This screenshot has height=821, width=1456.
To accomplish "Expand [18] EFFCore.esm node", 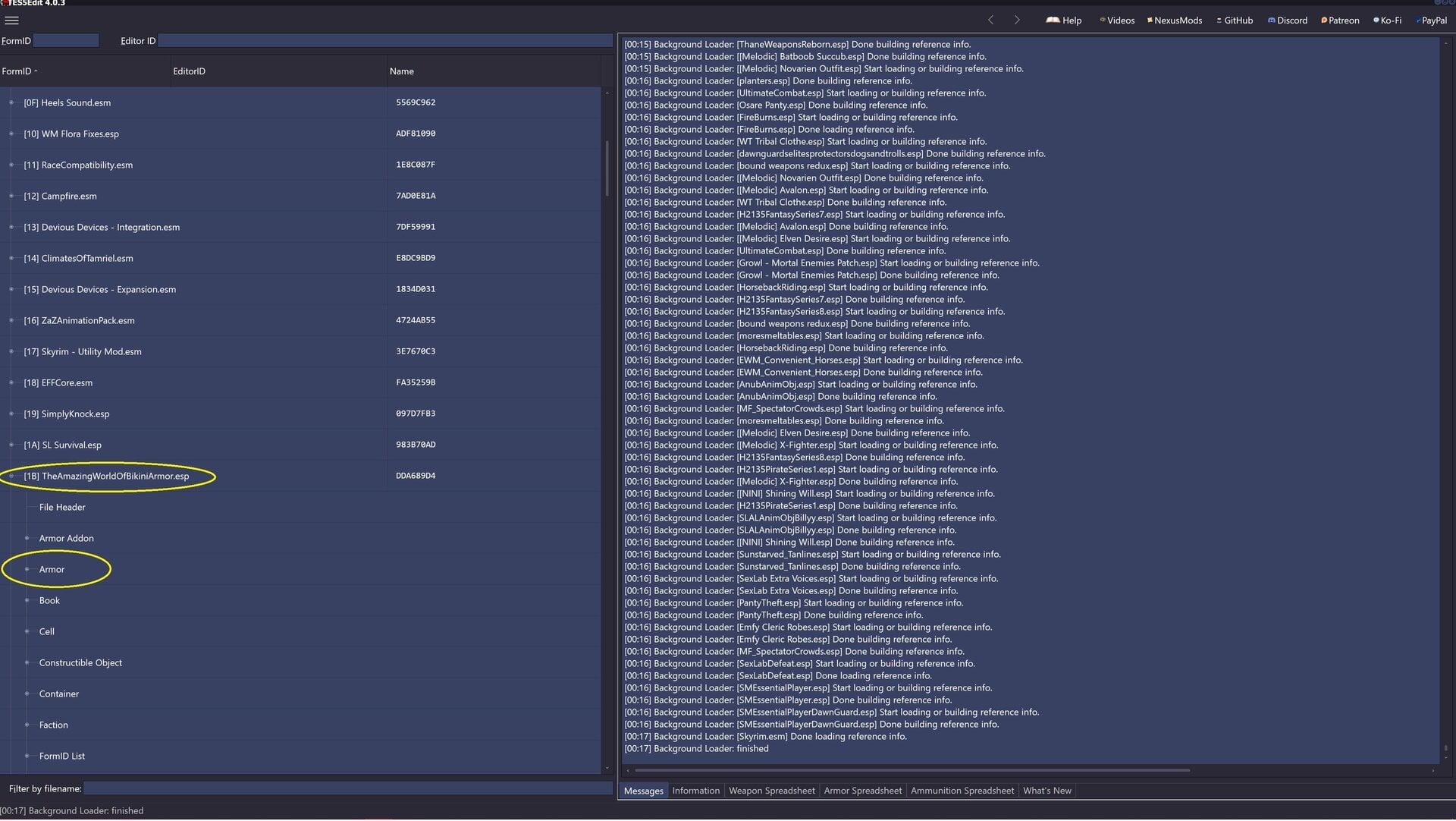I will [11, 382].
